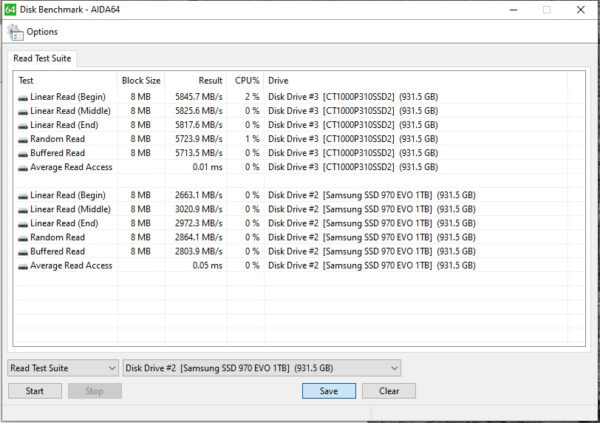Image resolution: width=600 pixels, height=423 pixels.
Task: Click drive icon beside 0.05 ms Average Read Access
Action: click(23, 266)
